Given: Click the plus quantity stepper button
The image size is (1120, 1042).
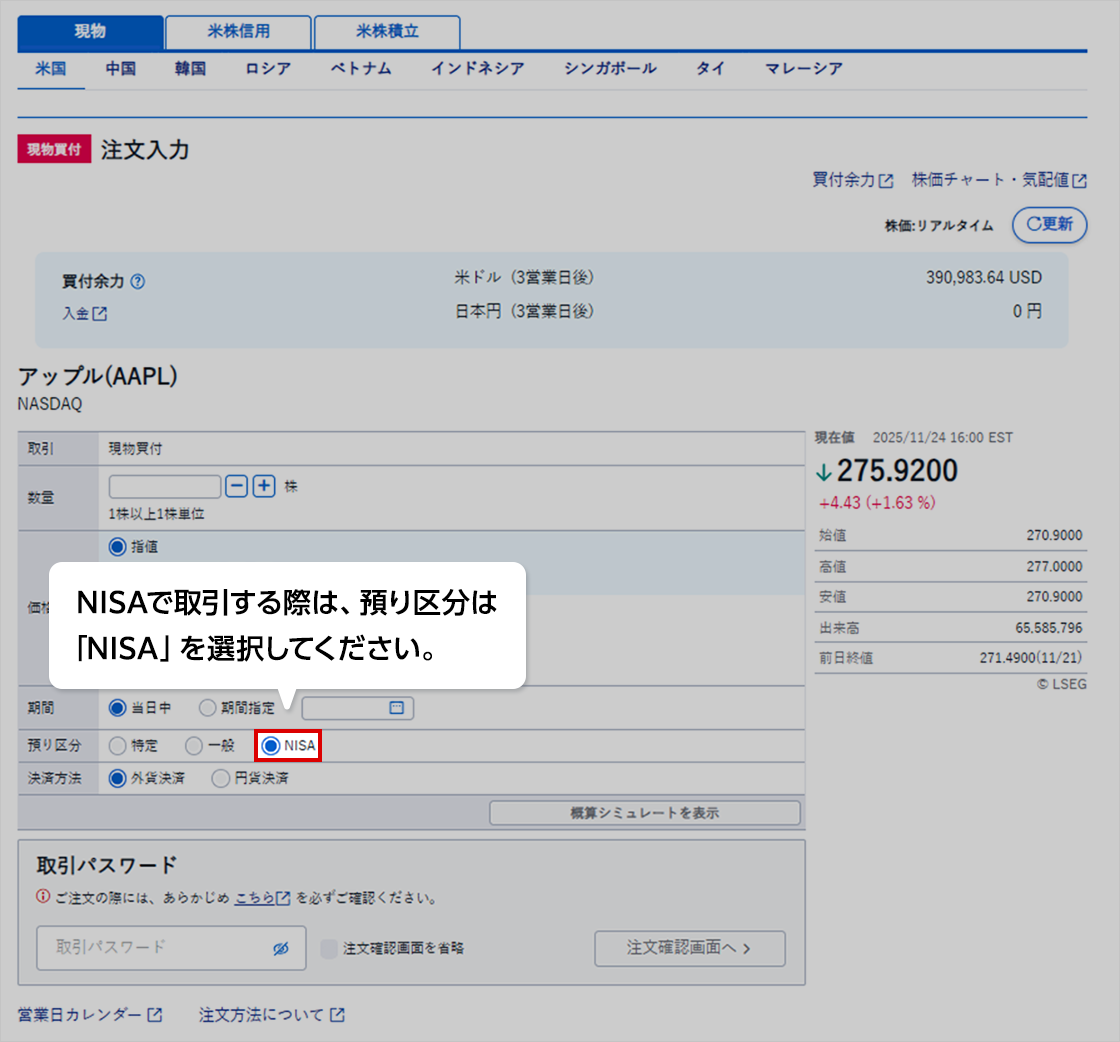Looking at the screenshot, I should [263, 487].
